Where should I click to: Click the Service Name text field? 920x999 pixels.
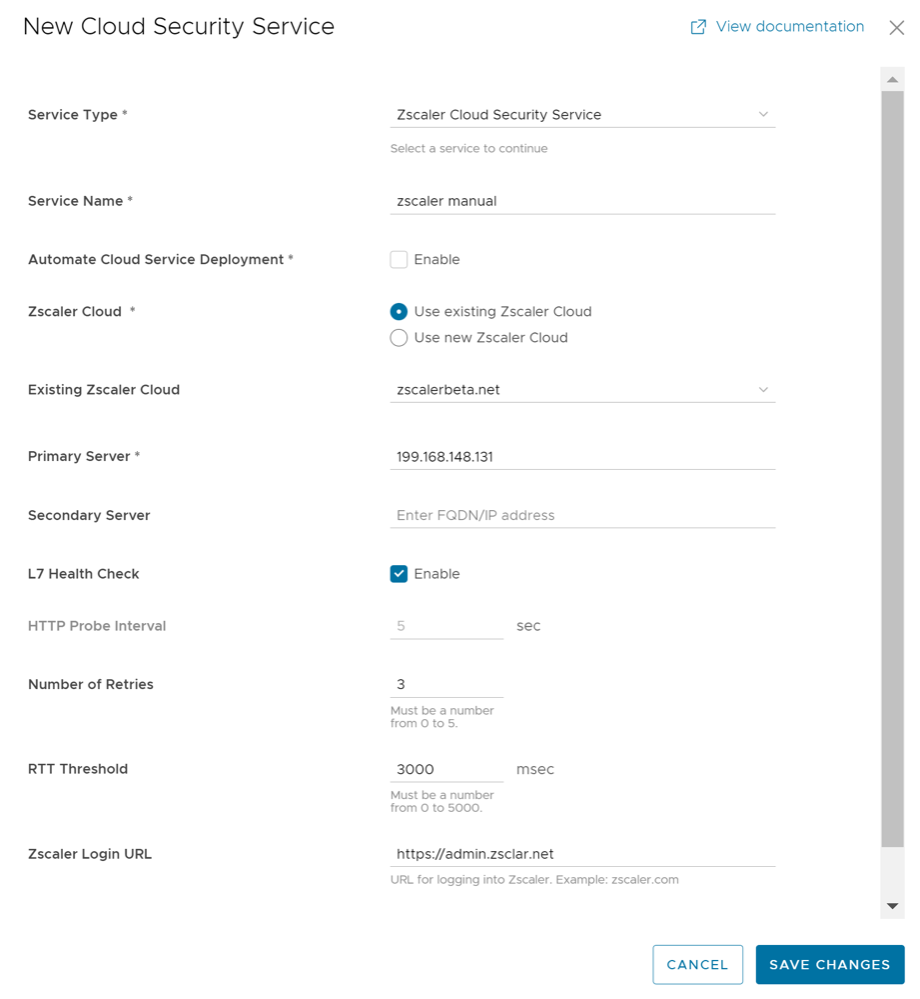pos(582,201)
